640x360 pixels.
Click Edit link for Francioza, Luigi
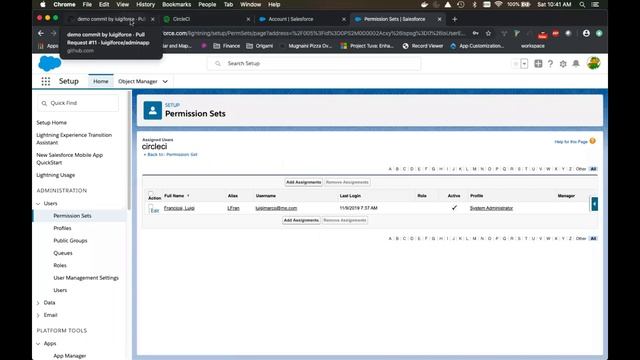pyautogui.click(x=155, y=211)
